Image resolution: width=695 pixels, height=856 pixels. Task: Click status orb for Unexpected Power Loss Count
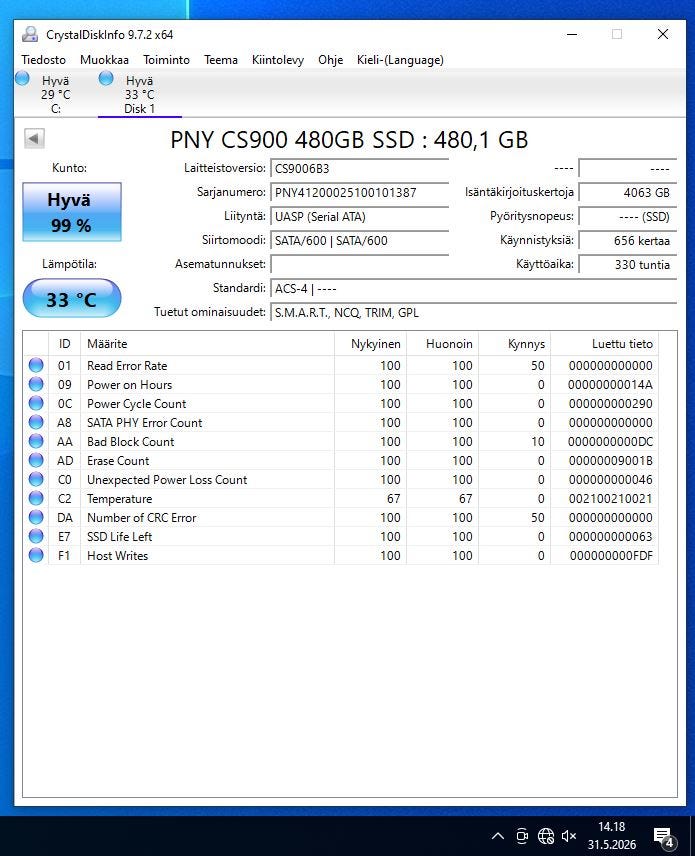point(36,479)
